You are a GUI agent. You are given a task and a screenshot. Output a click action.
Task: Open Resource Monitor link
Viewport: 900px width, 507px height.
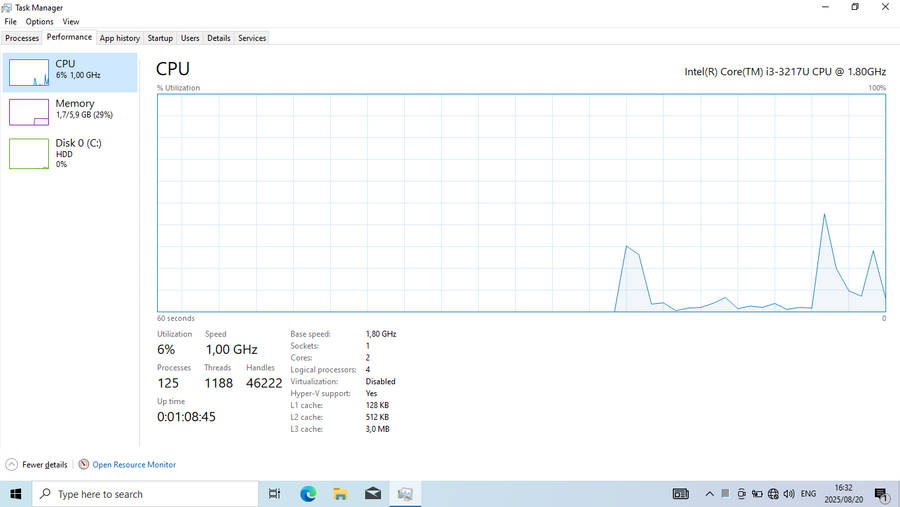pyautogui.click(x=133, y=465)
